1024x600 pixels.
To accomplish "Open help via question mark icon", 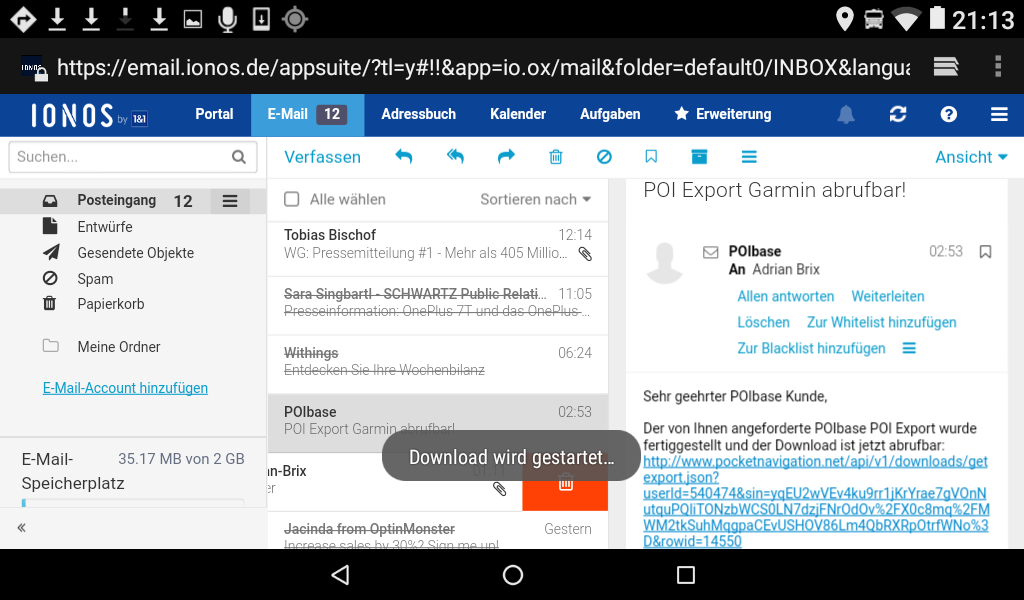I will pyautogui.click(x=949, y=114).
